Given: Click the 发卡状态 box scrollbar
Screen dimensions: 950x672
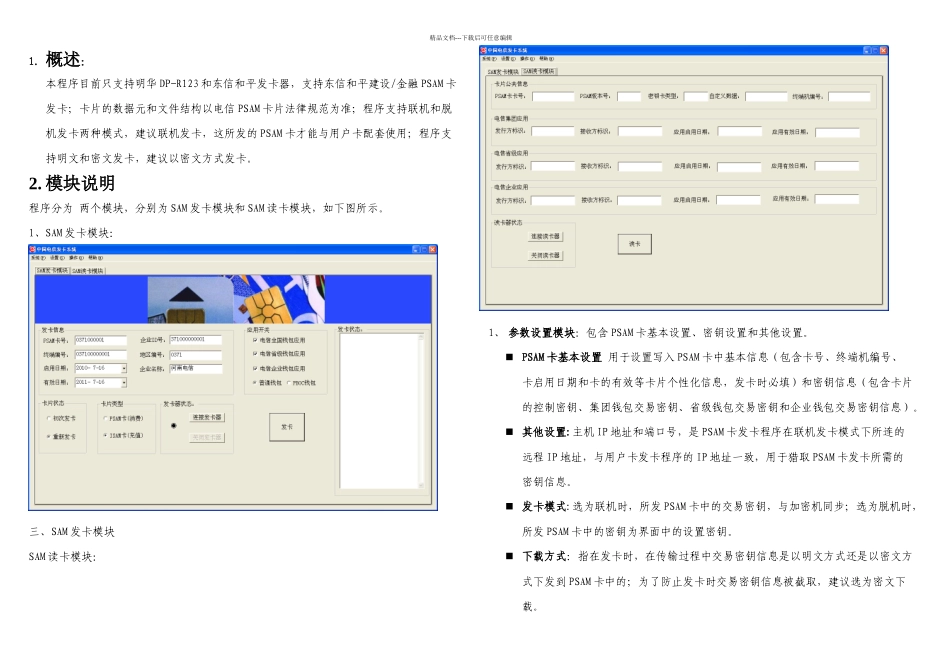Looking at the screenshot, I should tap(421, 411).
